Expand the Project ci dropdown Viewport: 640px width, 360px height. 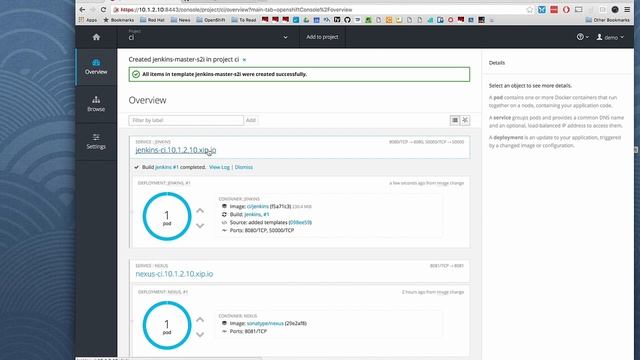pos(208,37)
